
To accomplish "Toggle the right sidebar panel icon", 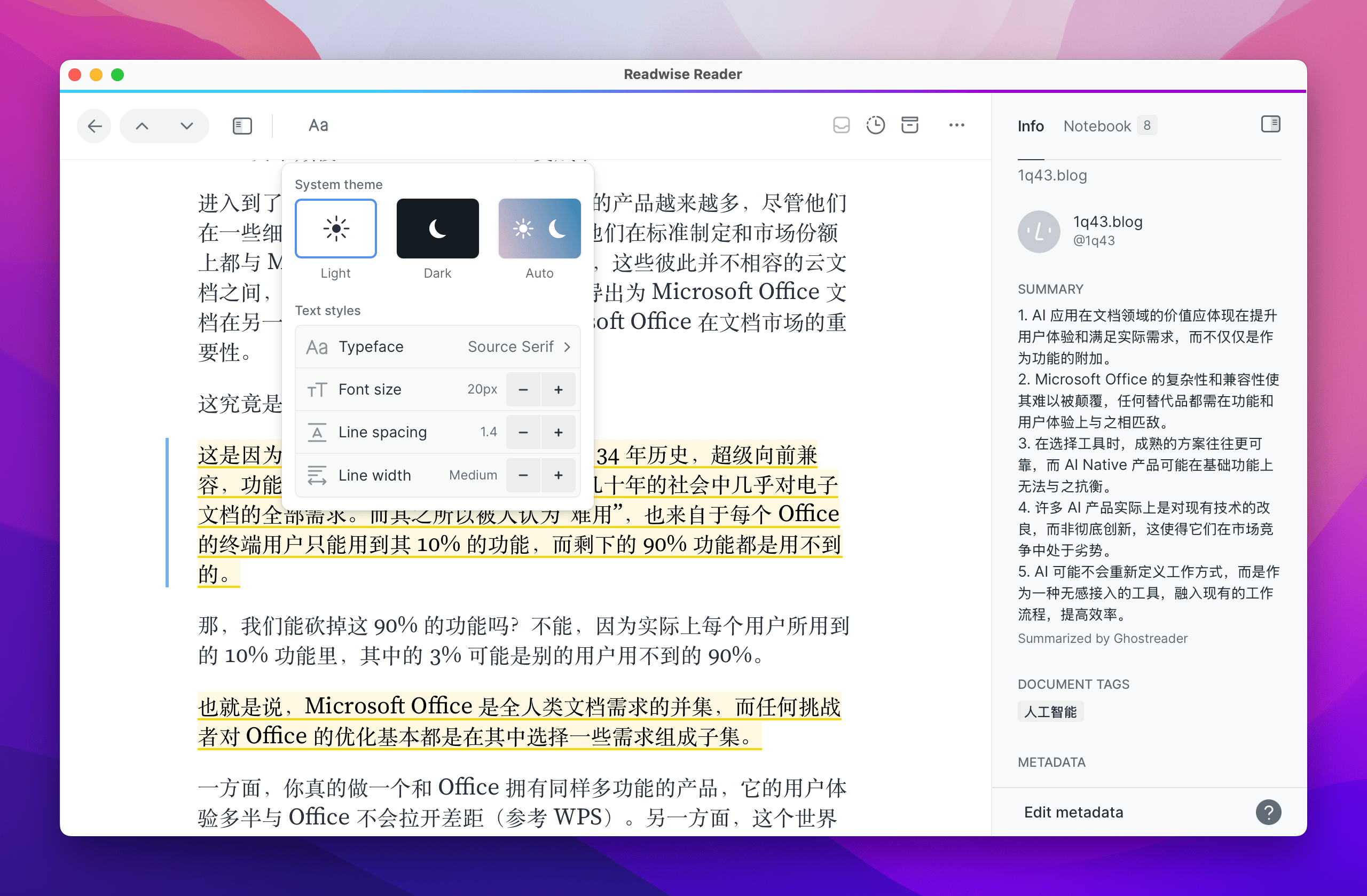I will (1270, 124).
